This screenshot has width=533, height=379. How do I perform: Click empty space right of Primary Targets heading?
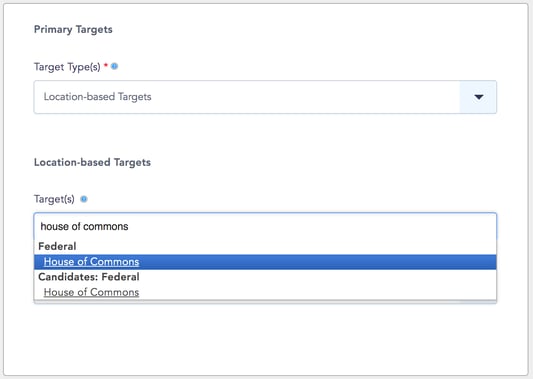coord(306,30)
